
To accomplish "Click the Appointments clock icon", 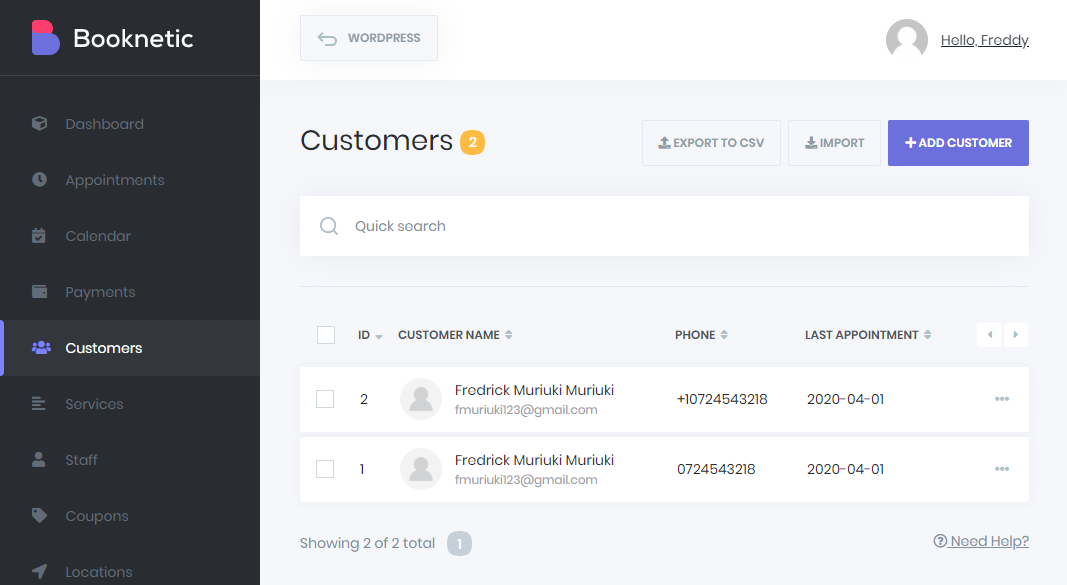I will coord(39,180).
